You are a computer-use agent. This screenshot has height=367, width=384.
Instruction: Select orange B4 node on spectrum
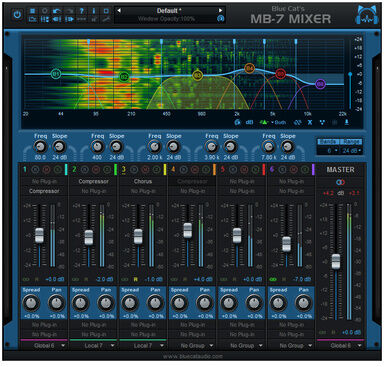(249, 69)
